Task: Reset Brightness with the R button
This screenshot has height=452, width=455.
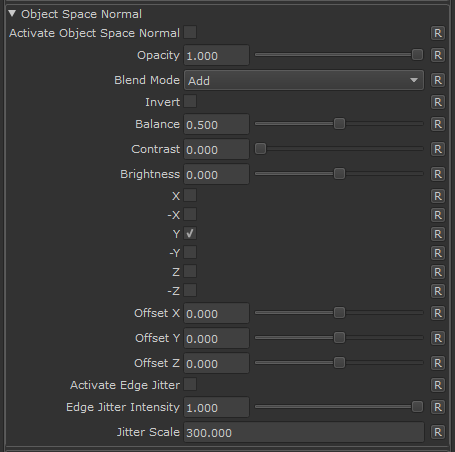Action: click(x=438, y=174)
